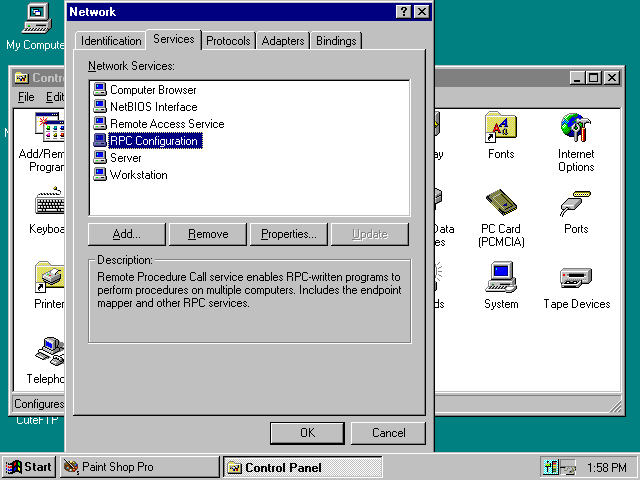Click the network tray icon in taskbar

tap(567, 467)
